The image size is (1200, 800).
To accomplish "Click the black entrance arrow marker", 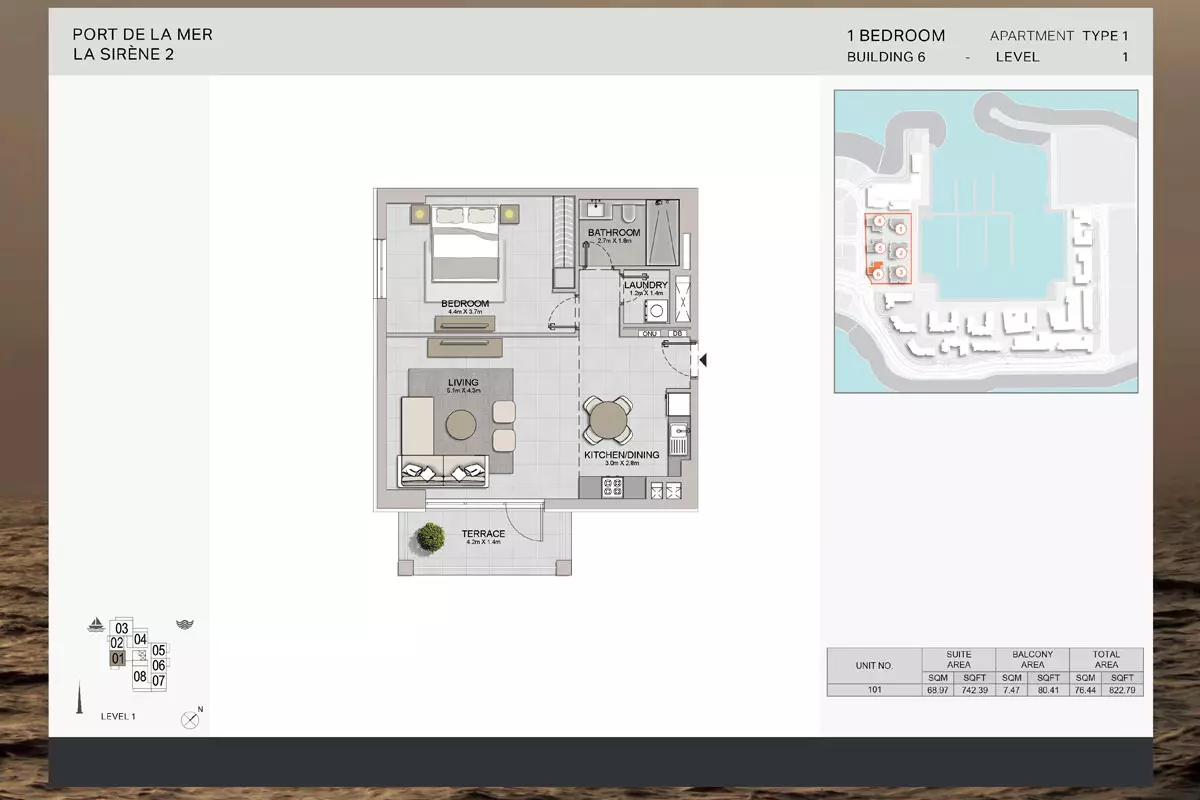I will (x=703, y=360).
